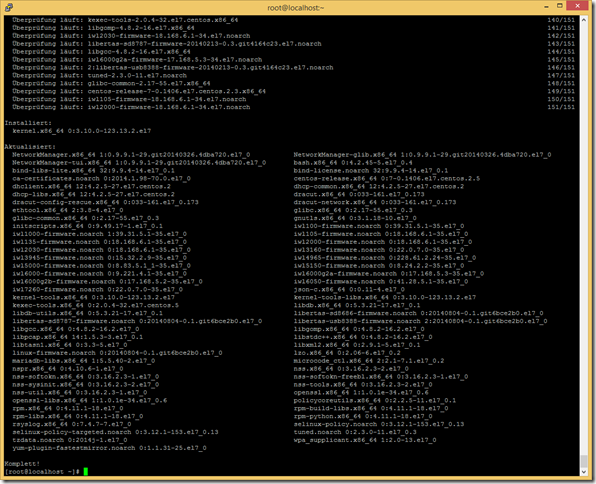
Task: Click the glibc-common.x86_64 updated entry
Action: click(86, 218)
